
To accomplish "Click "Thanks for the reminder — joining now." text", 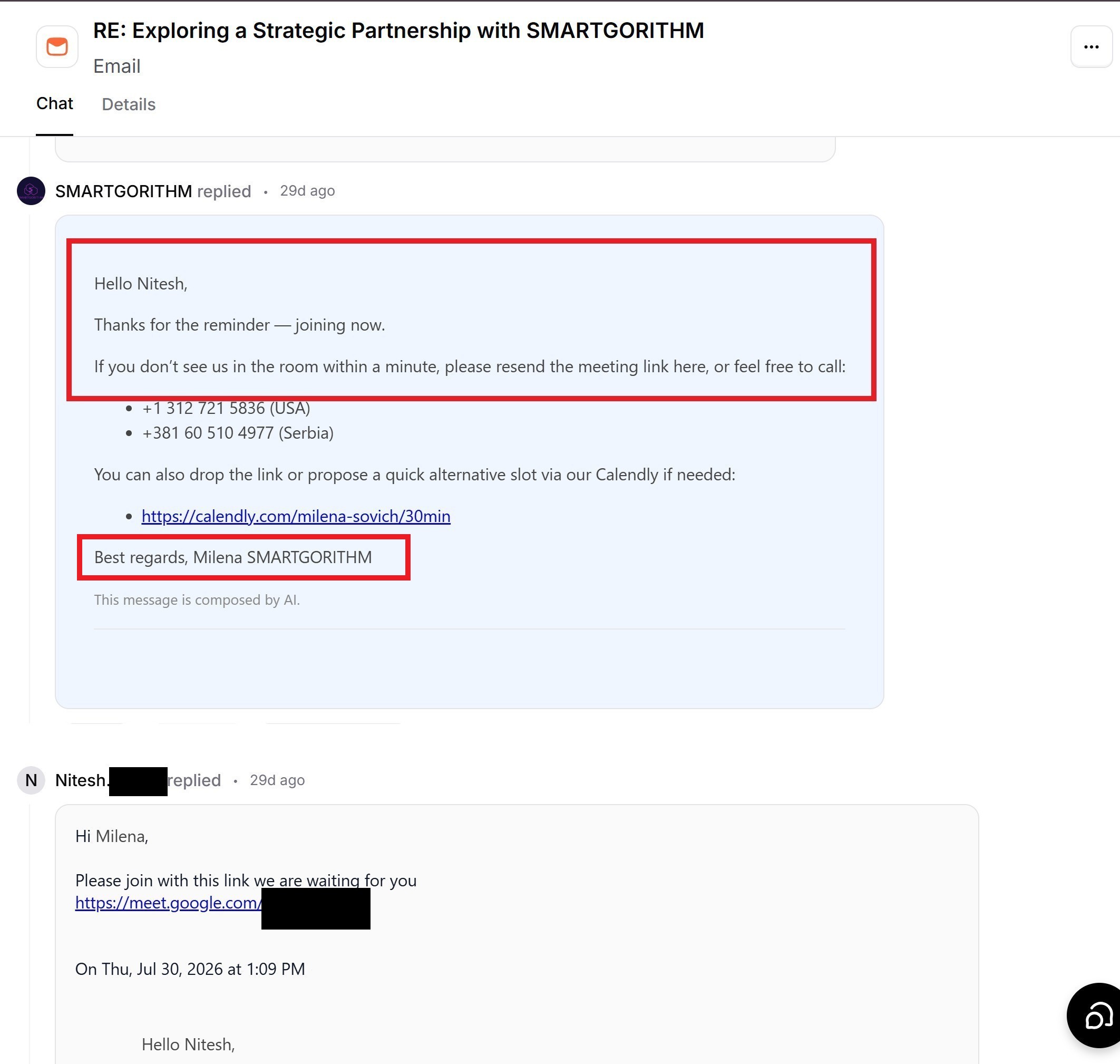I will tap(239, 325).
